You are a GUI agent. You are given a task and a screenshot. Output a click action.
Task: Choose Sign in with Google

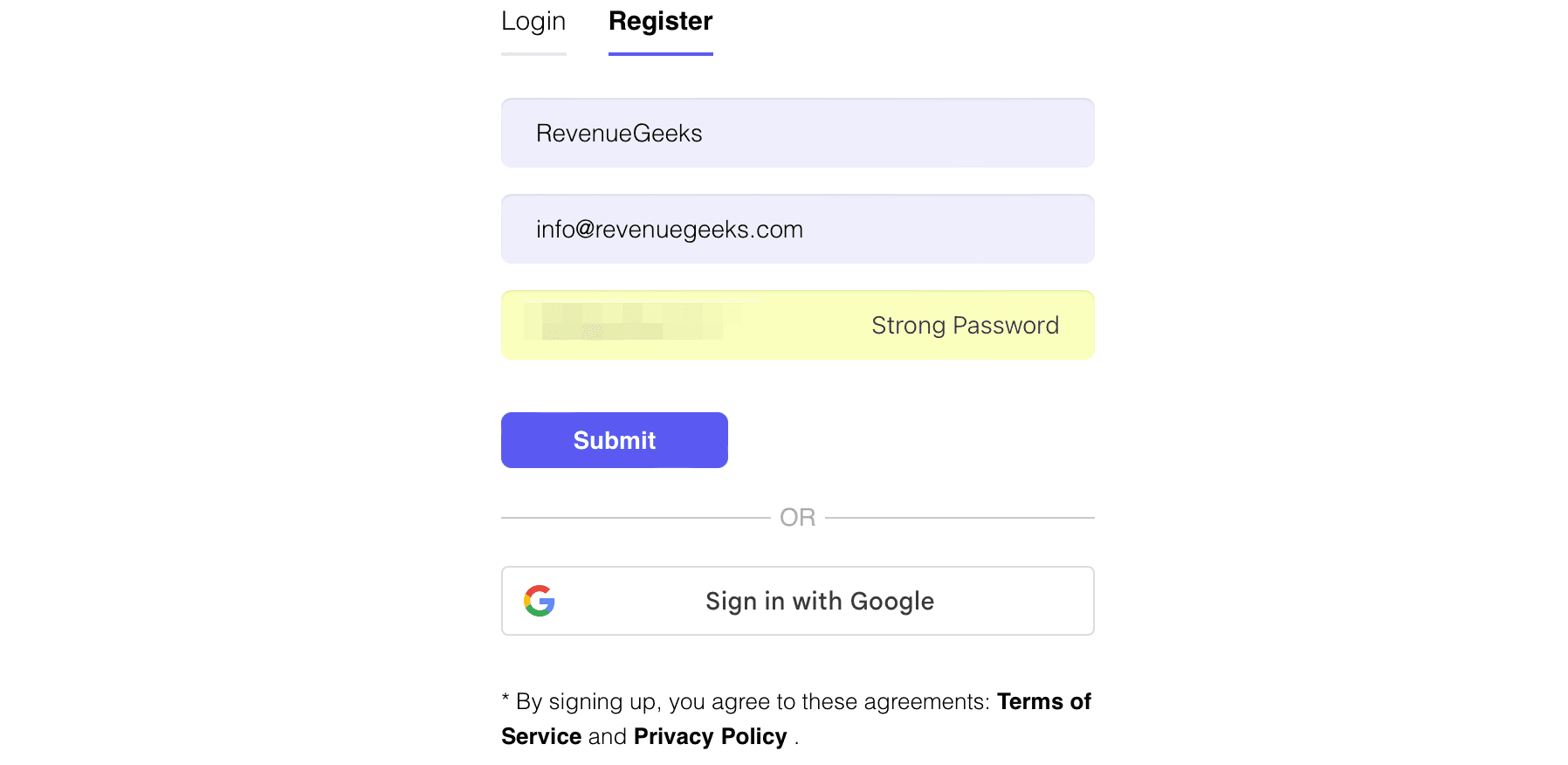coord(797,601)
